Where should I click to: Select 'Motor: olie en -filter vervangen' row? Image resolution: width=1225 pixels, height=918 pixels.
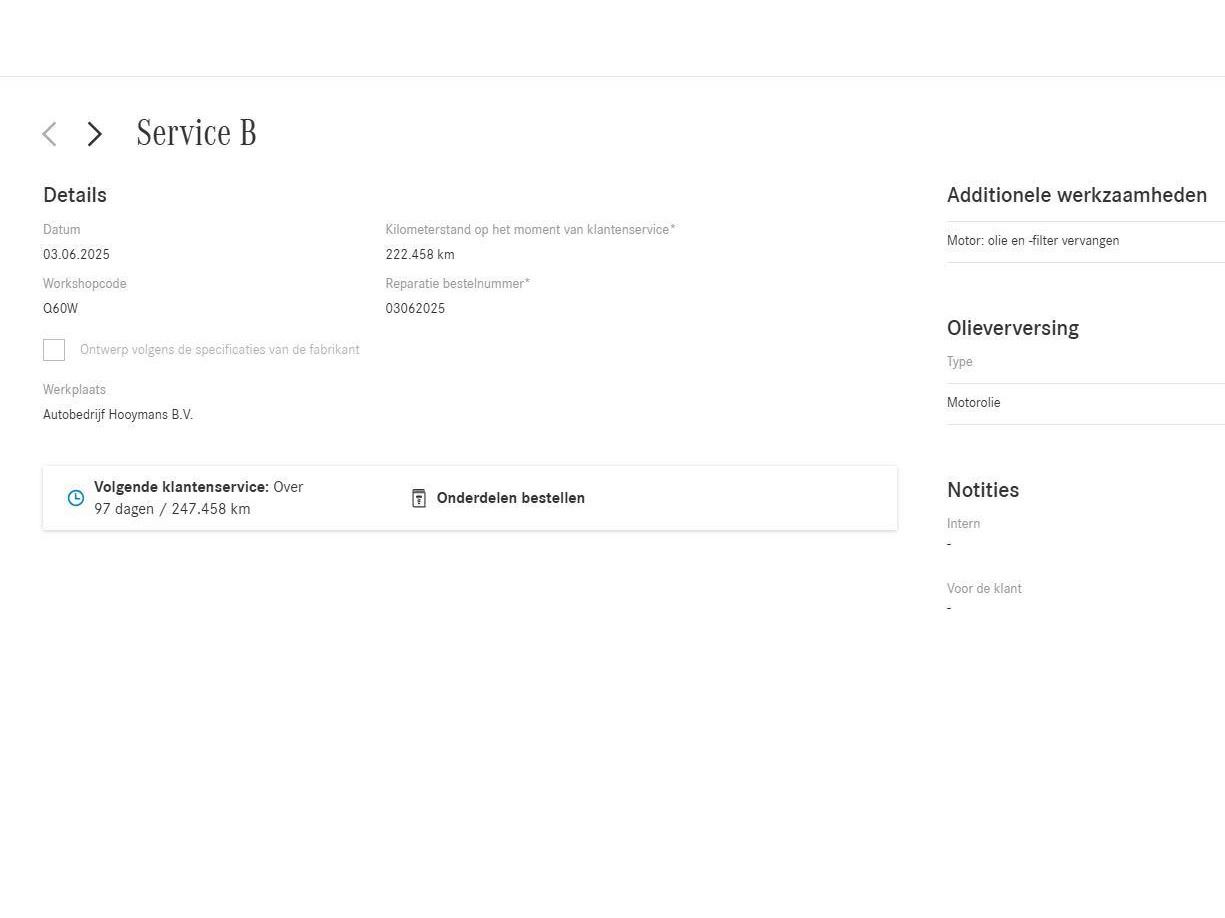click(1033, 241)
